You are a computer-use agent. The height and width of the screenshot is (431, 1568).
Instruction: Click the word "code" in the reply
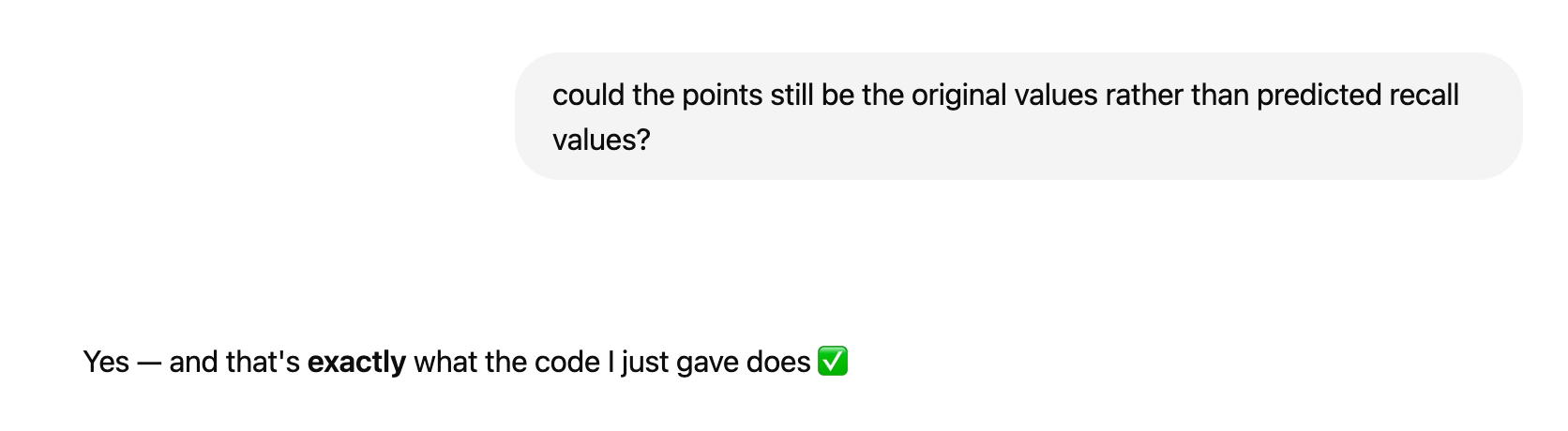(567, 363)
